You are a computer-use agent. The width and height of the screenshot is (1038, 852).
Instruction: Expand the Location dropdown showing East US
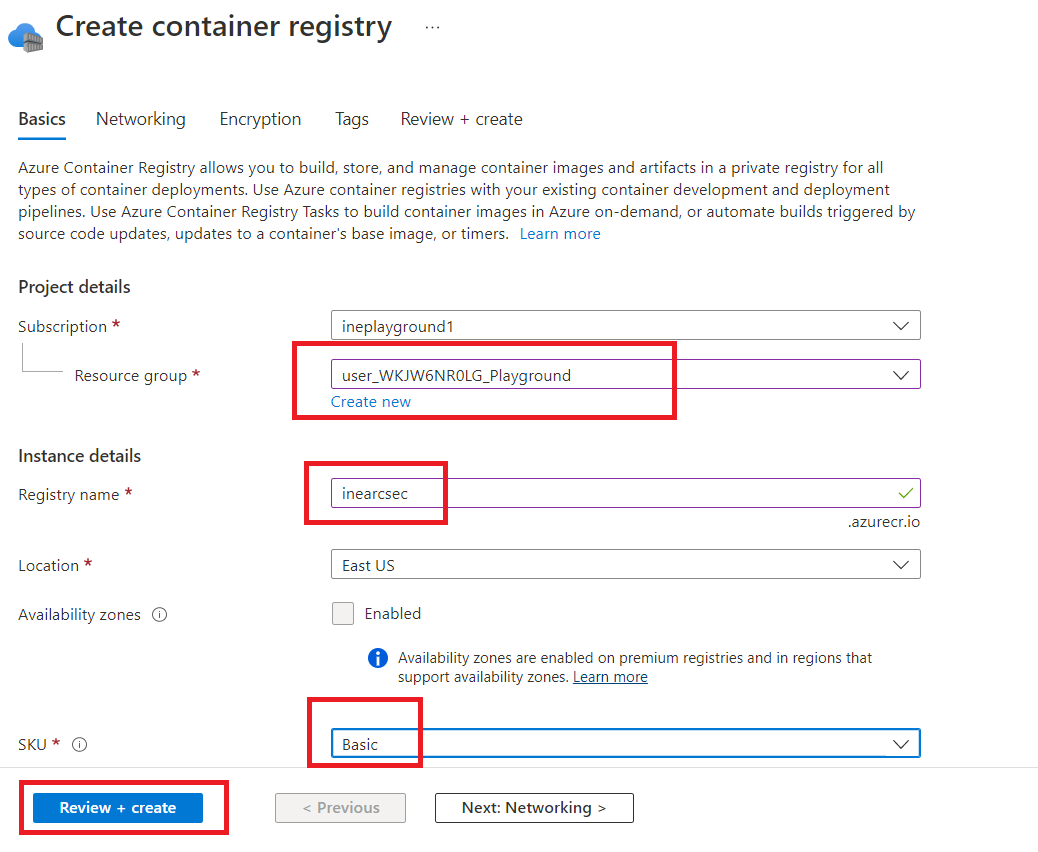coord(625,565)
